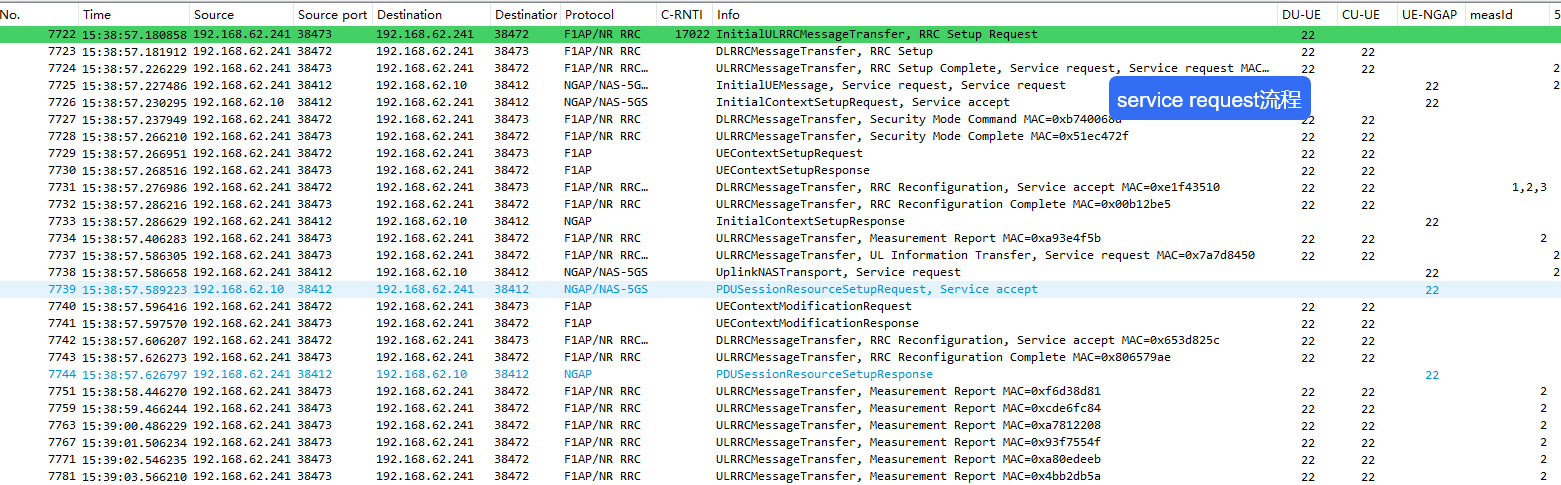Click the C-RNTI column header
This screenshot has height=485, width=1561.
pyautogui.click(x=680, y=15)
